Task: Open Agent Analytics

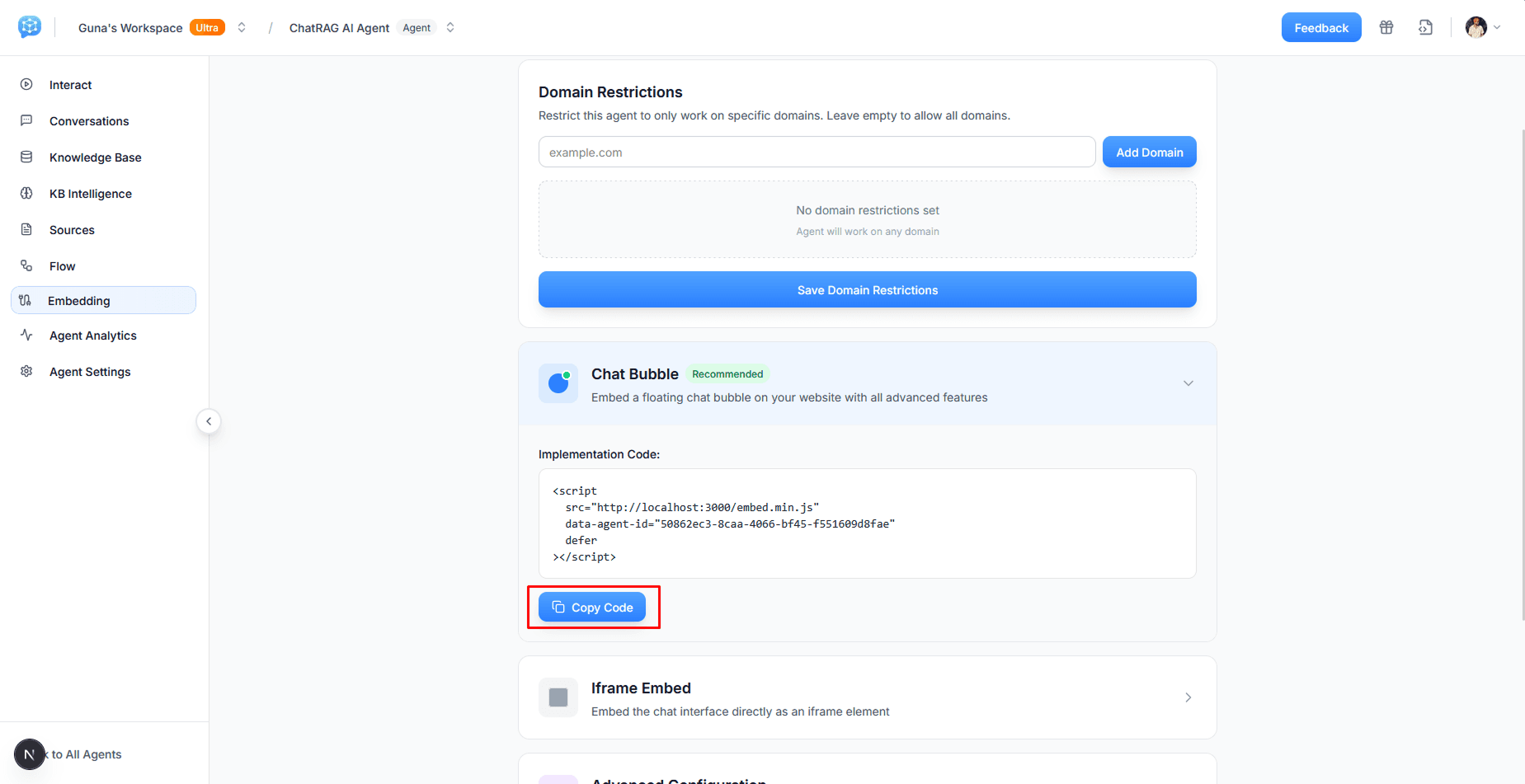Action: tap(103, 336)
